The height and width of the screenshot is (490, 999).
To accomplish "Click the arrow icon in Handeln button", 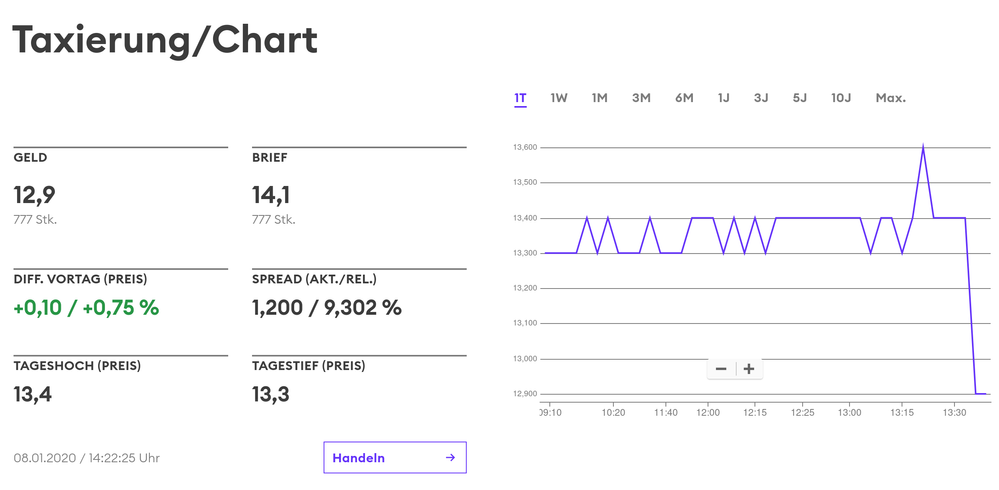I will (450, 458).
